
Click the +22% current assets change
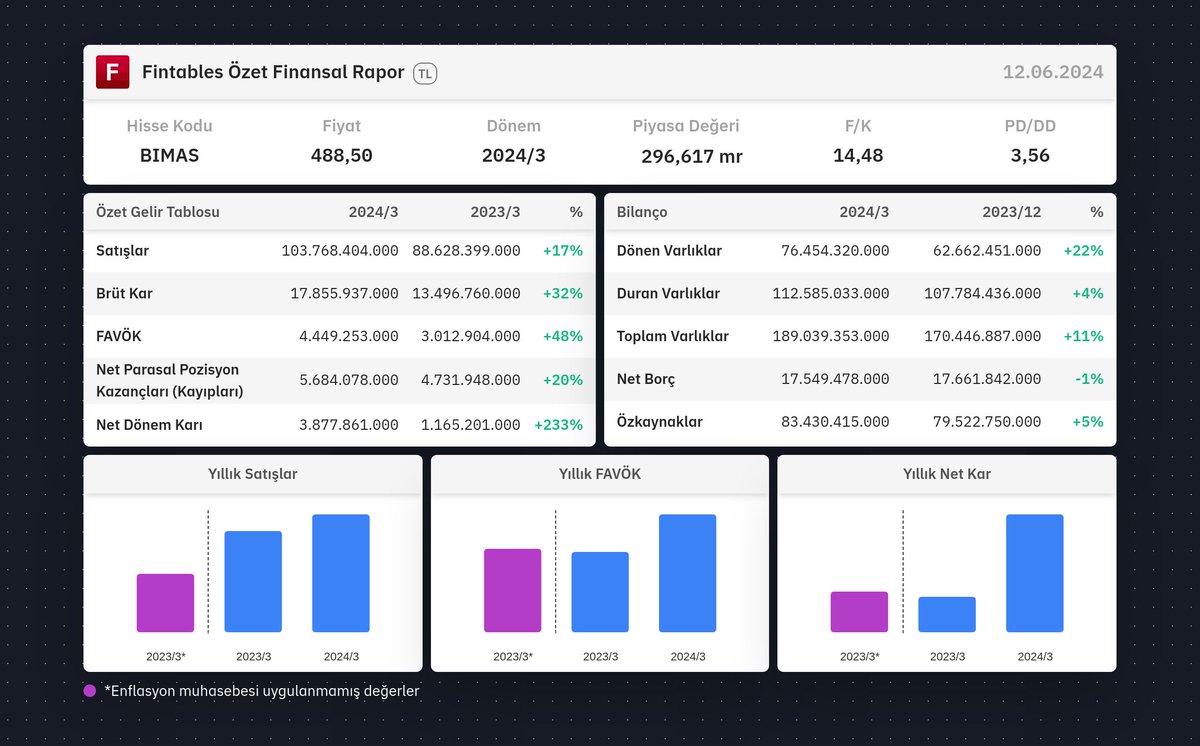(x=1084, y=251)
